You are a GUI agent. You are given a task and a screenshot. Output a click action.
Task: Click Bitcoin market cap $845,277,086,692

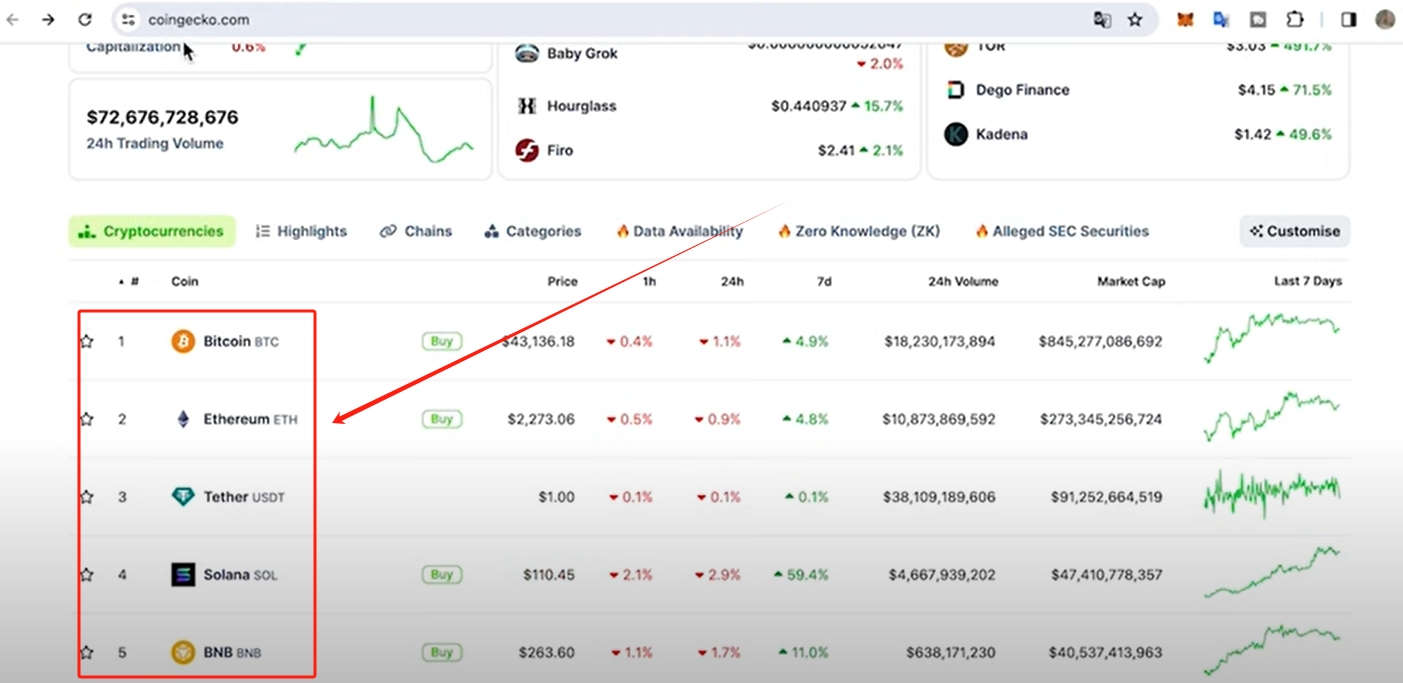pos(1101,341)
